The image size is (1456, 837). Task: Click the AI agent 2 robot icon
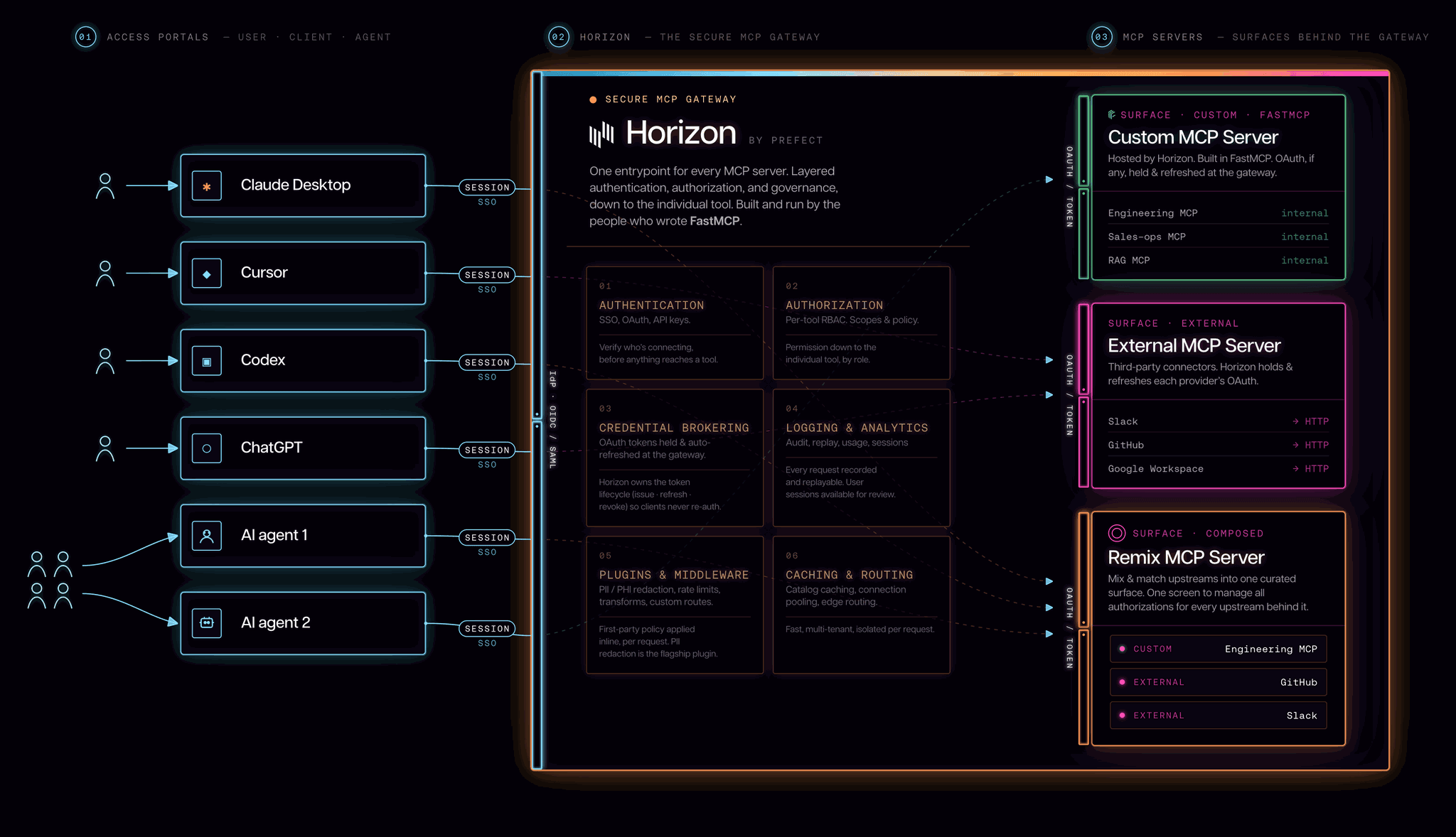pyautogui.click(x=207, y=623)
